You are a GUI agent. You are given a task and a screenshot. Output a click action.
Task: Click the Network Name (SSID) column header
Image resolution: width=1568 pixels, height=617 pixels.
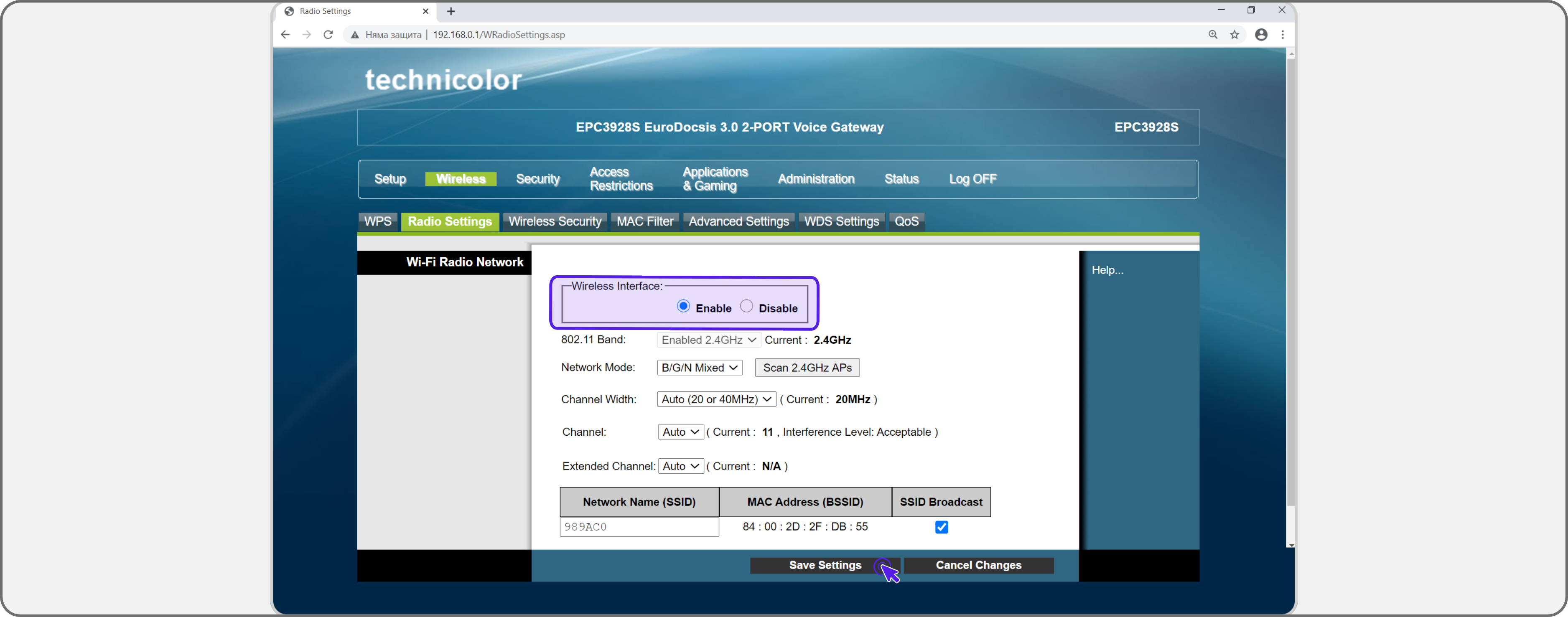(639, 502)
